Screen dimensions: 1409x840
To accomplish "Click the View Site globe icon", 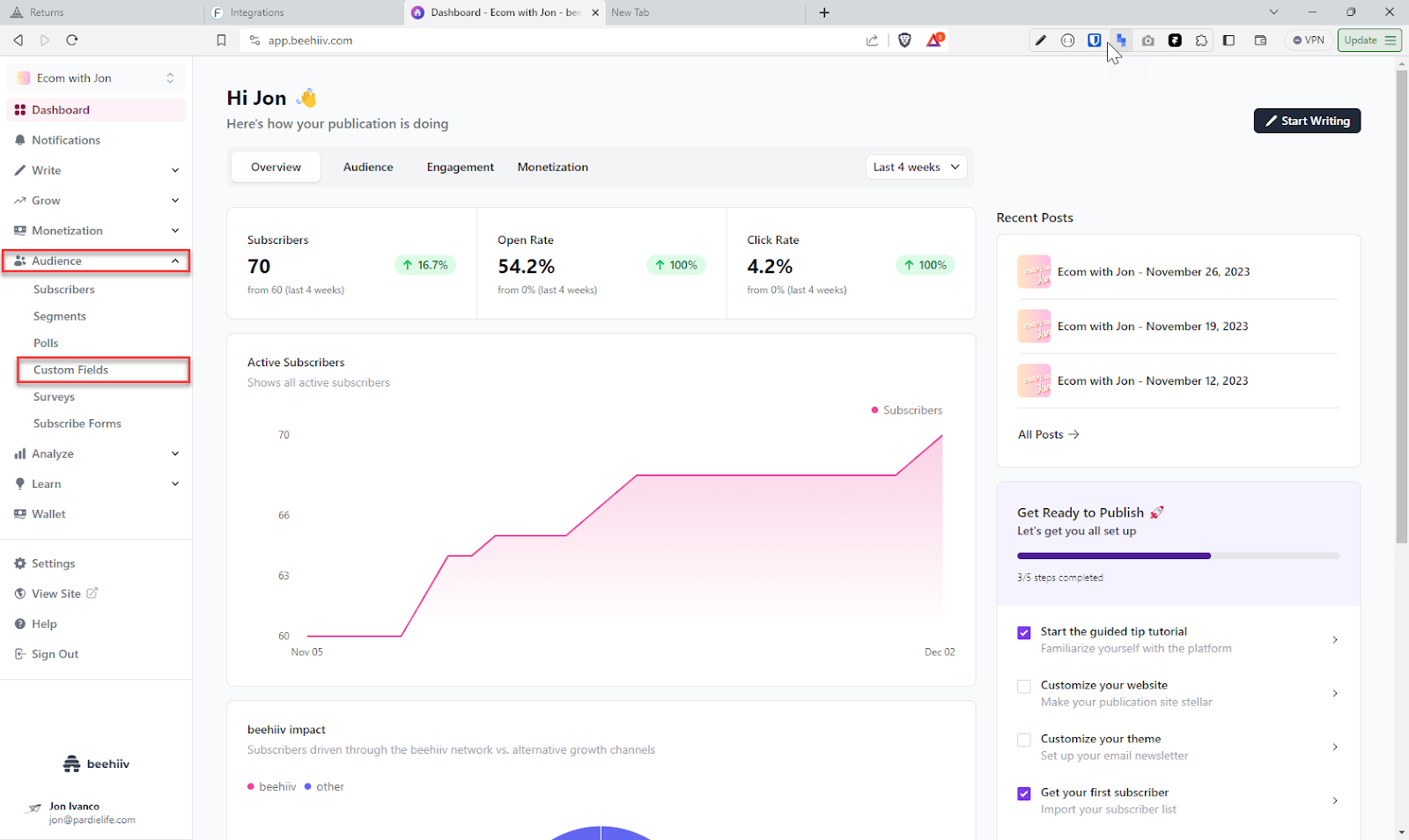I will (19, 593).
